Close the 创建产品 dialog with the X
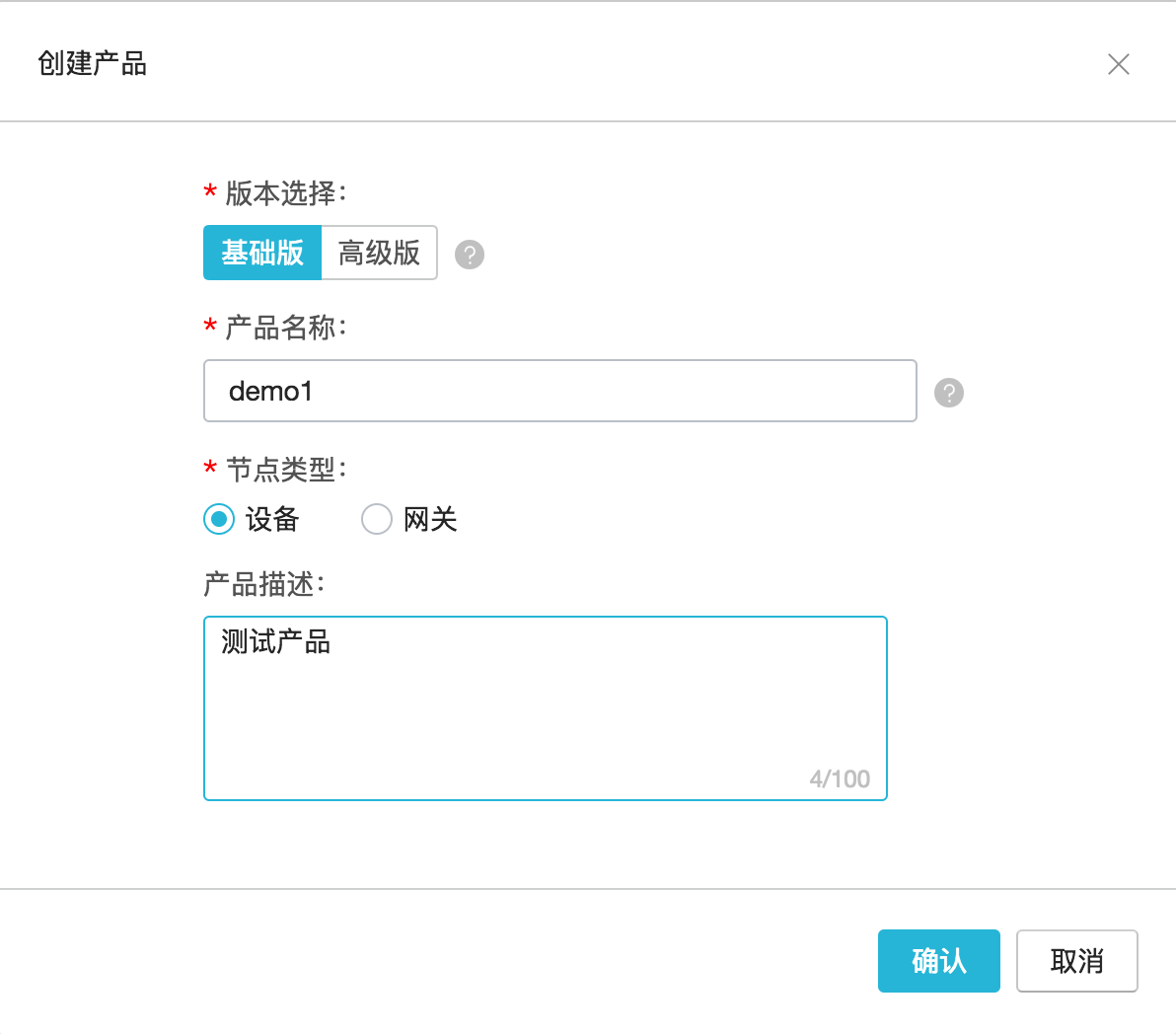1176x1034 pixels. (x=1119, y=63)
